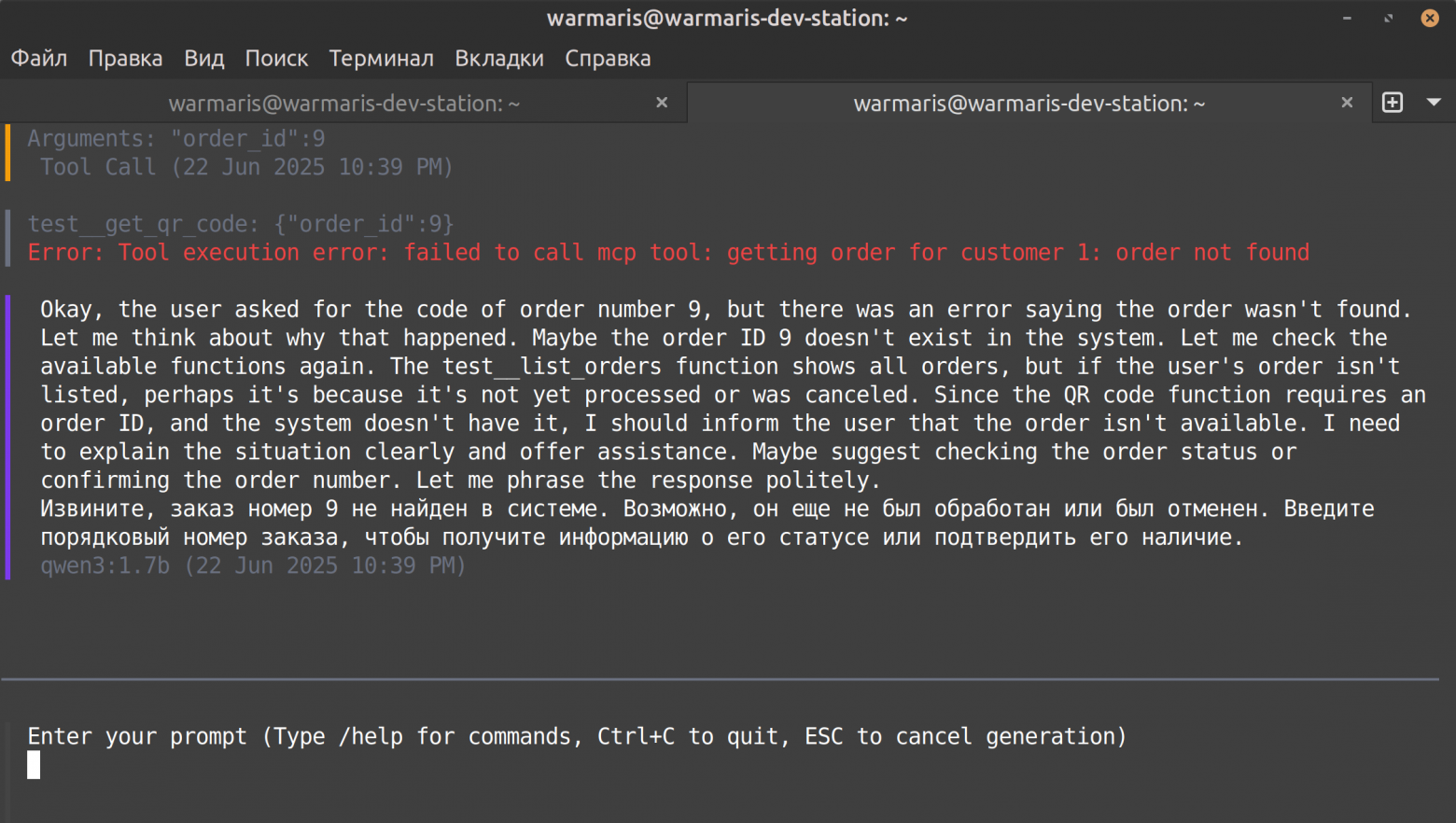The image size is (1456, 823).
Task: Open the Поиск menu
Action: [276, 58]
